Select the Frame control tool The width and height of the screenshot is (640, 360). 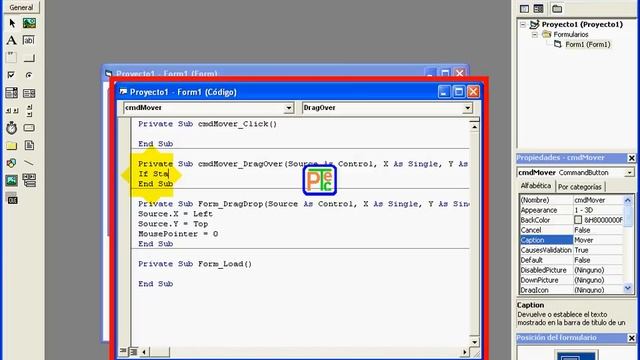click(12, 58)
